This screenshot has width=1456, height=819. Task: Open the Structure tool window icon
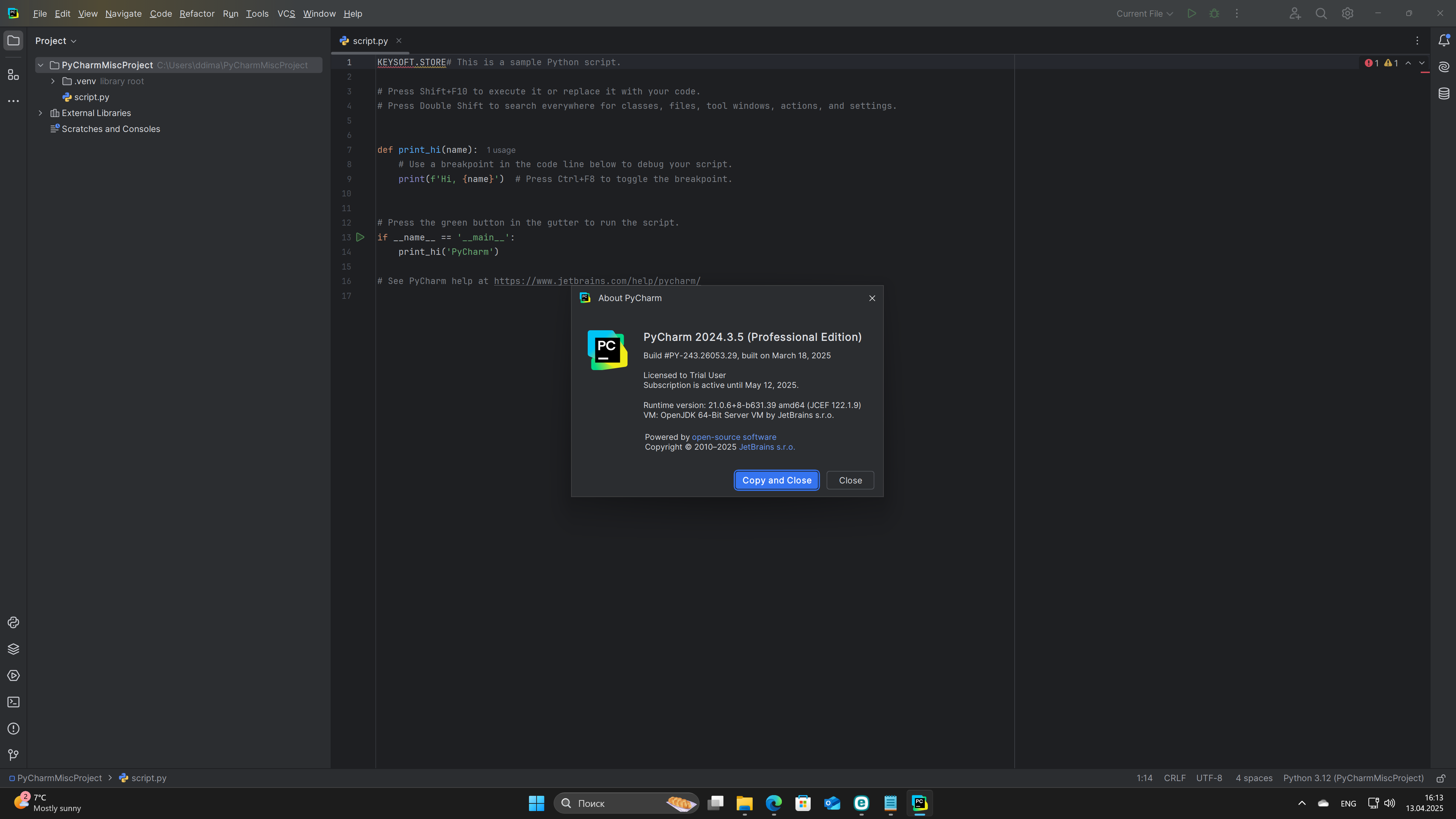[x=14, y=75]
